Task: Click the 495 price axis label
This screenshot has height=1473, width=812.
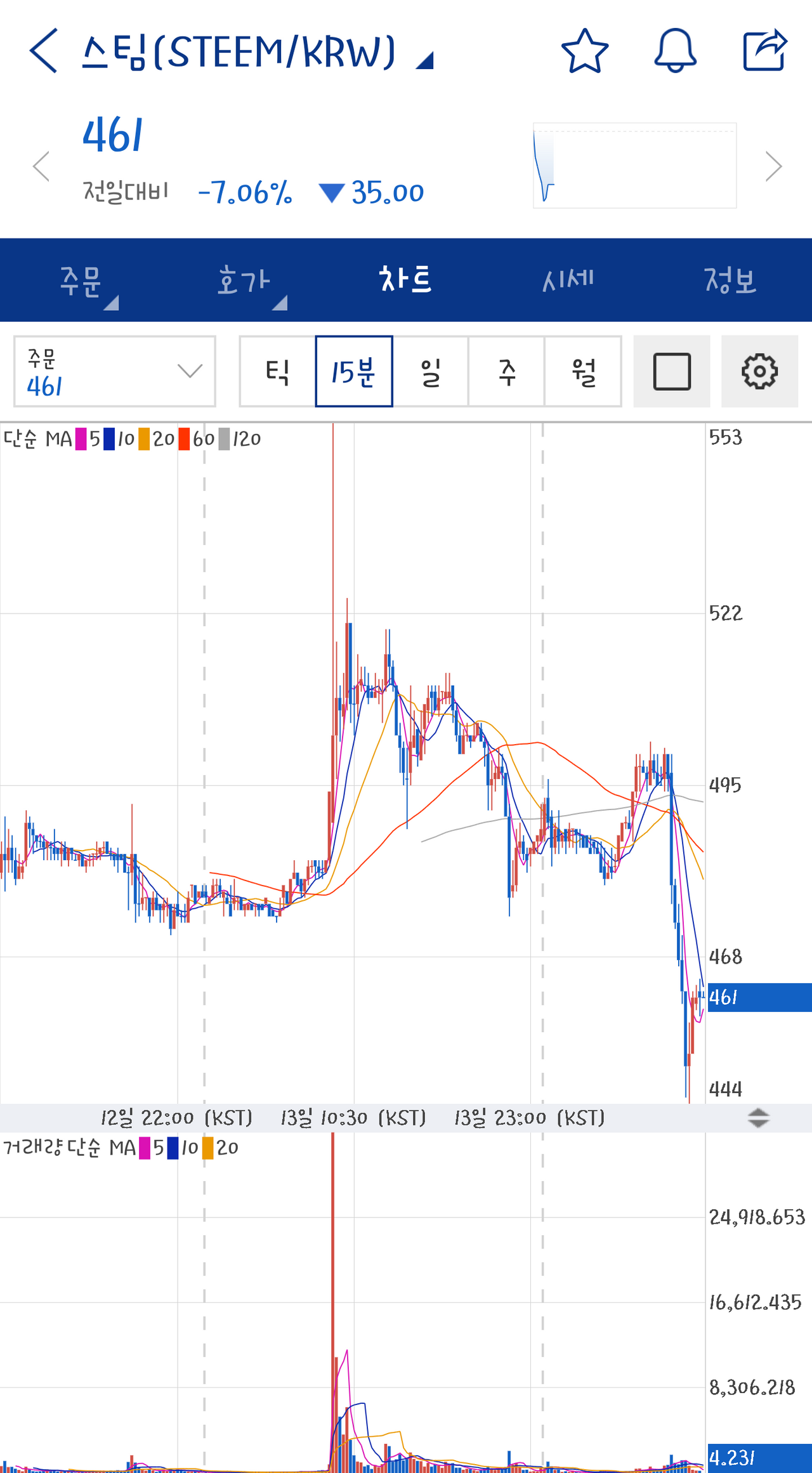Action: [725, 785]
